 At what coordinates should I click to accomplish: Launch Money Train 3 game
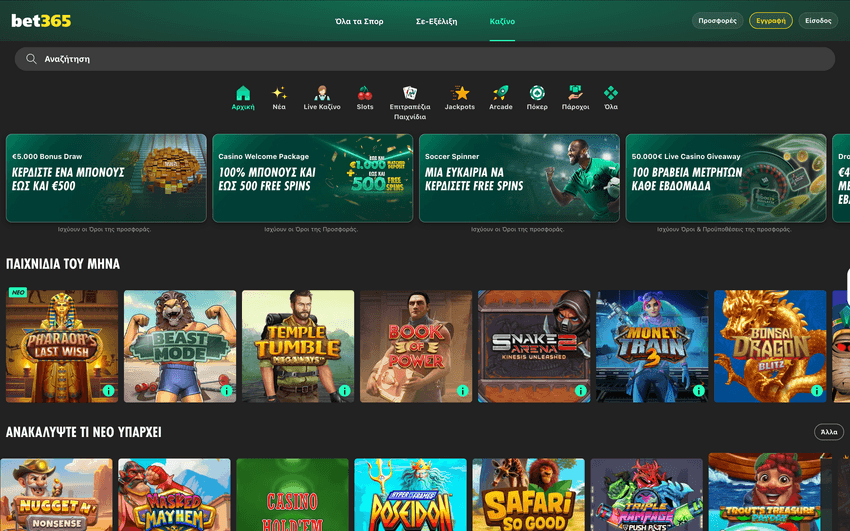coord(652,346)
